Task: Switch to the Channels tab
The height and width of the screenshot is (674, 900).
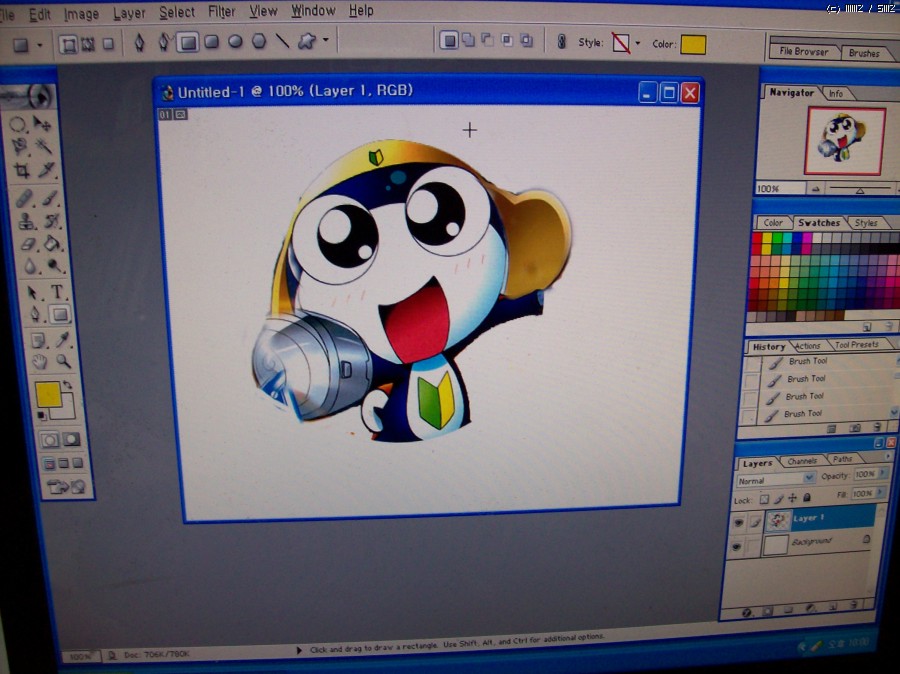Action: click(802, 461)
